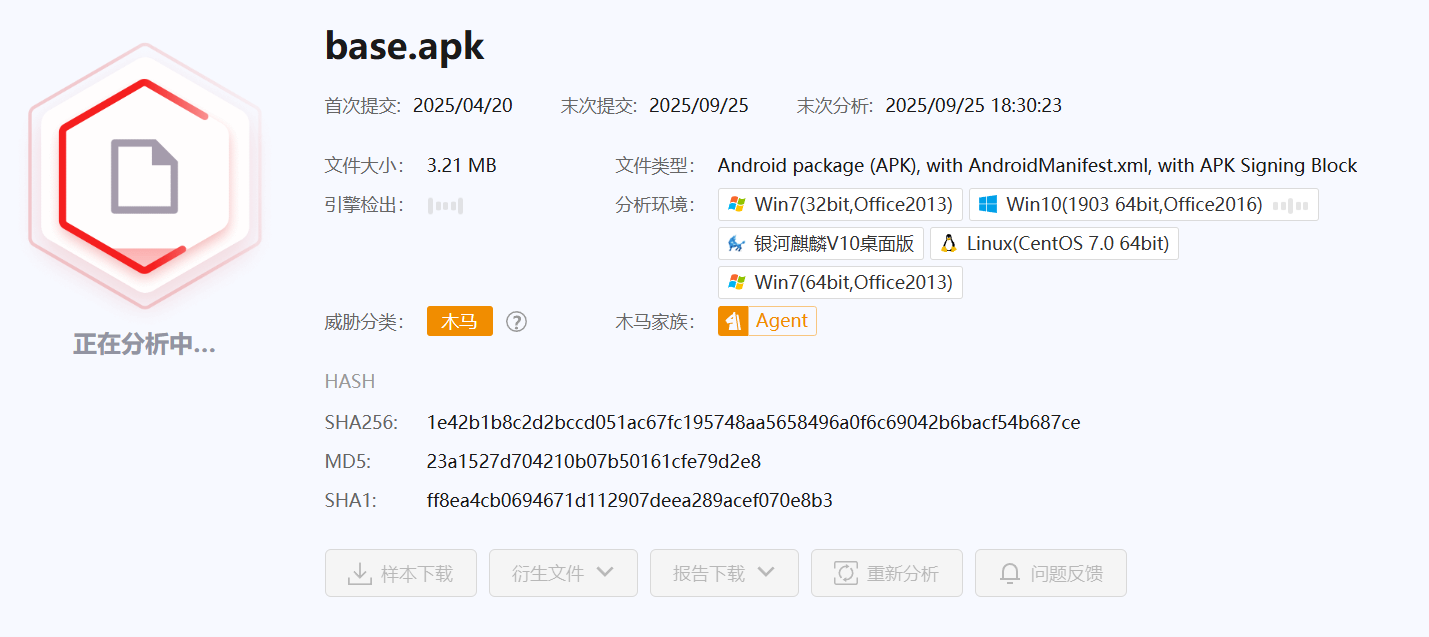Click the orange 木马 threat tag

459,321
